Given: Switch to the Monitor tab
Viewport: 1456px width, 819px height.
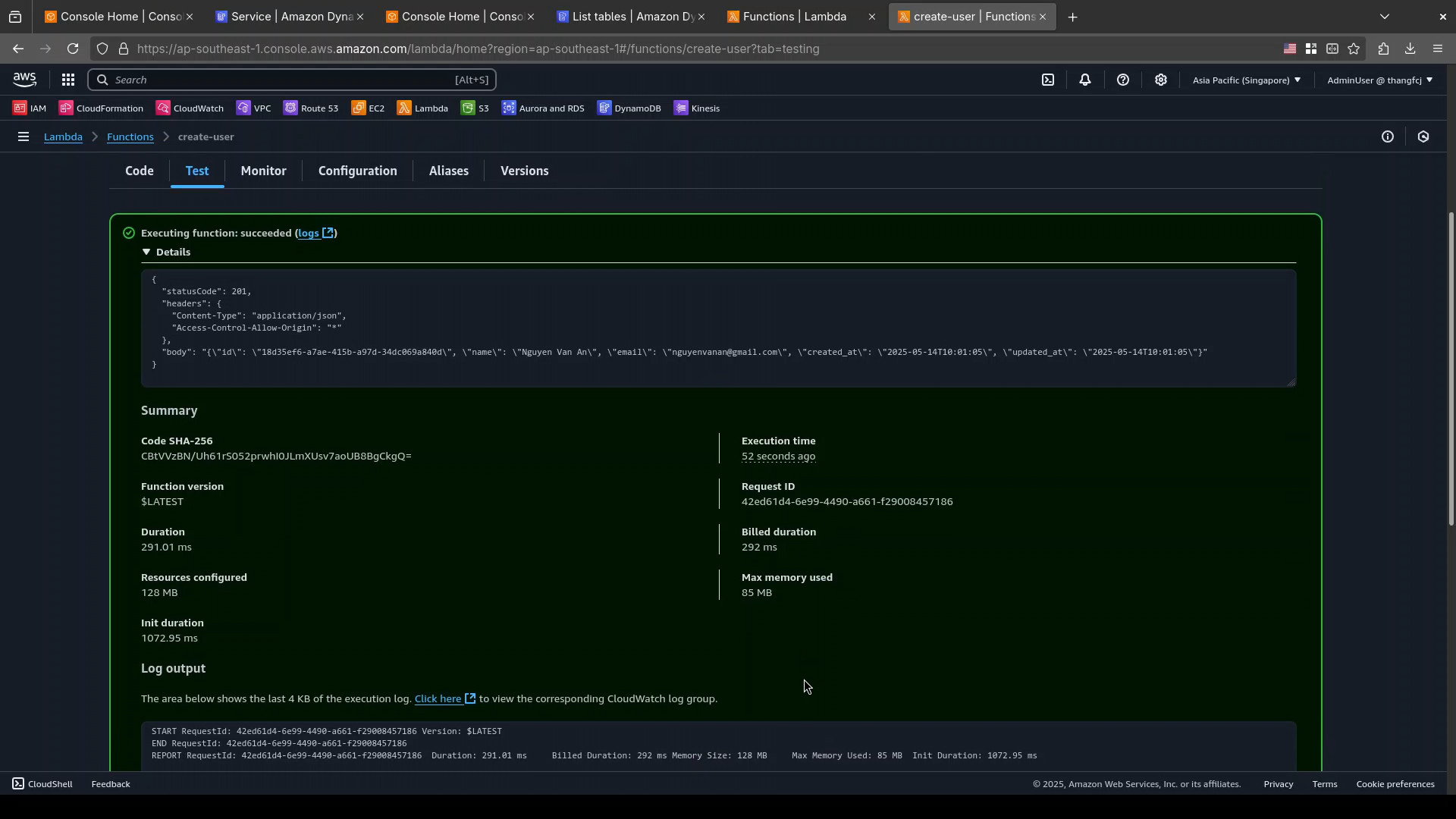Looking at the screenshot, I should tap(263, 171).
